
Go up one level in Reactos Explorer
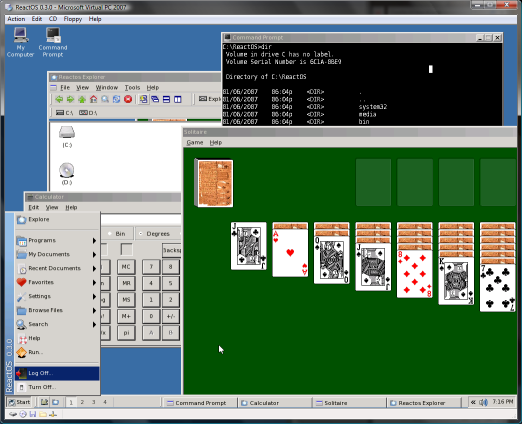coord(82,99)
